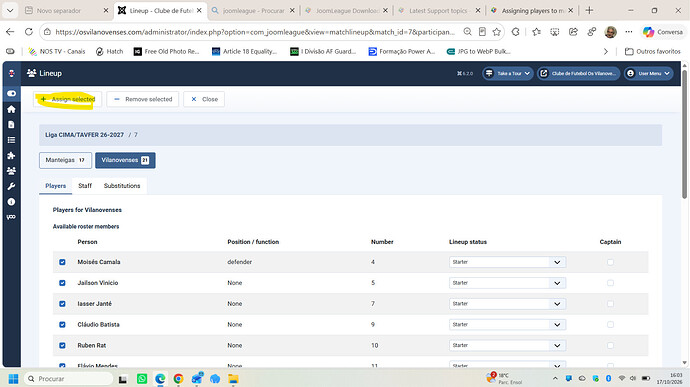Open lineup status dropdown for Iasser Janté

[507, 304]
